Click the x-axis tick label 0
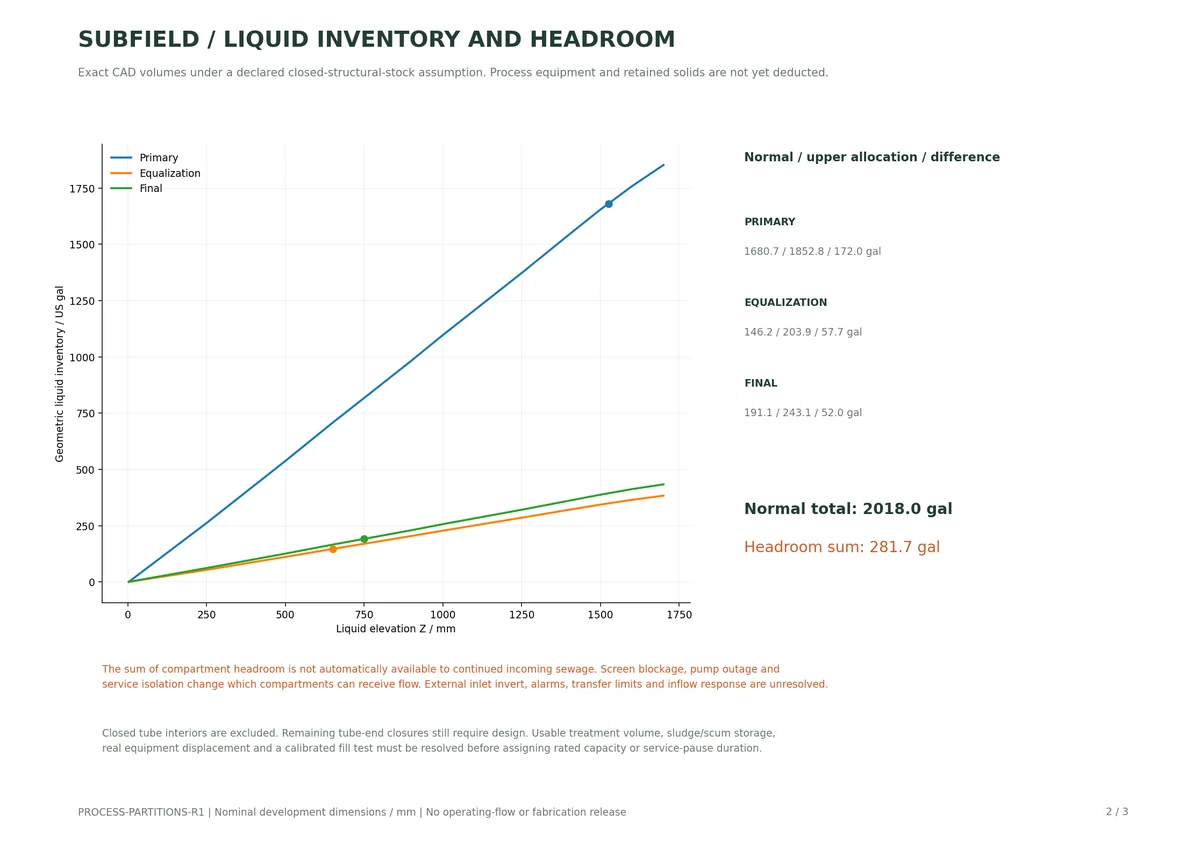Viewport: 1200px width, 849px height. [128, 615]
